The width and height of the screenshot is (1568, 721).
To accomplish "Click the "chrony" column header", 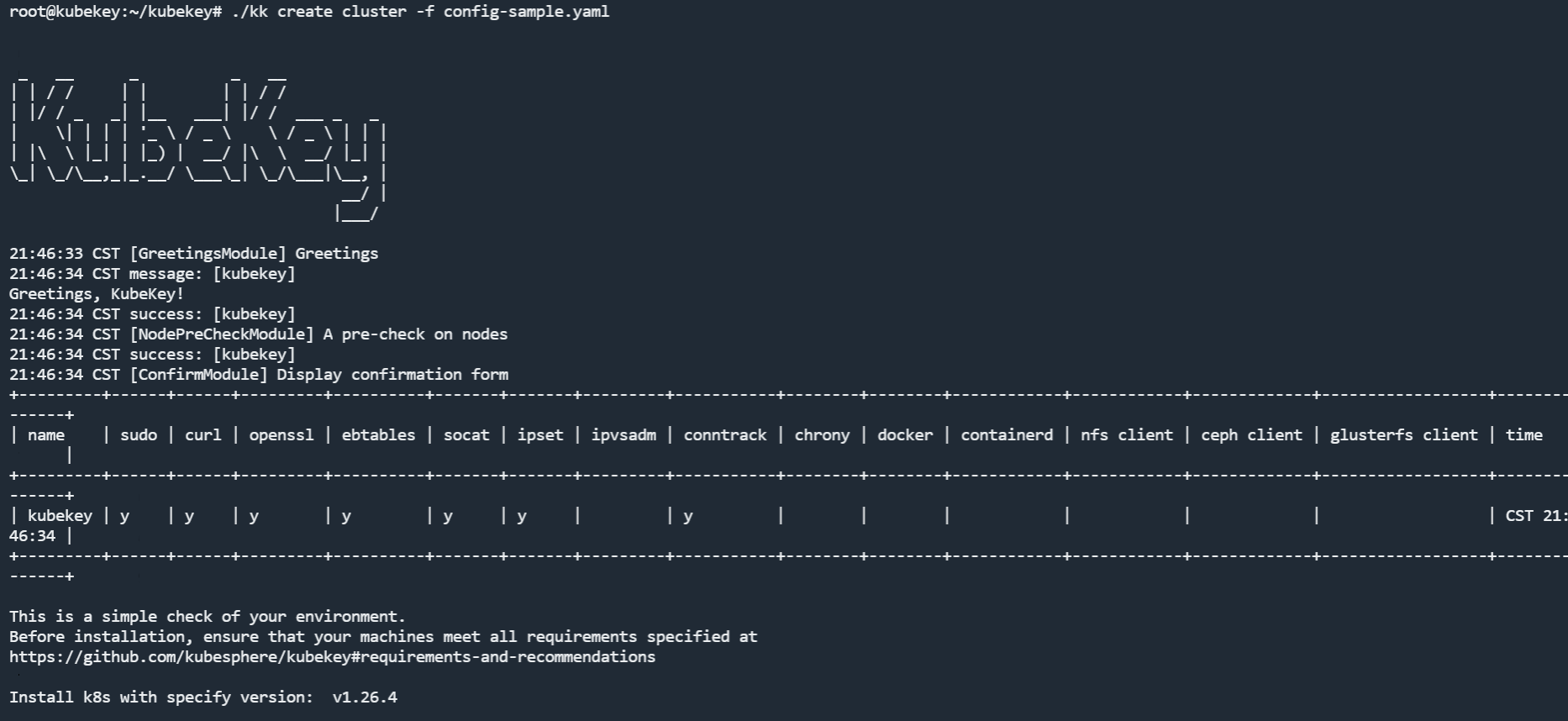I will coord(822,435).
